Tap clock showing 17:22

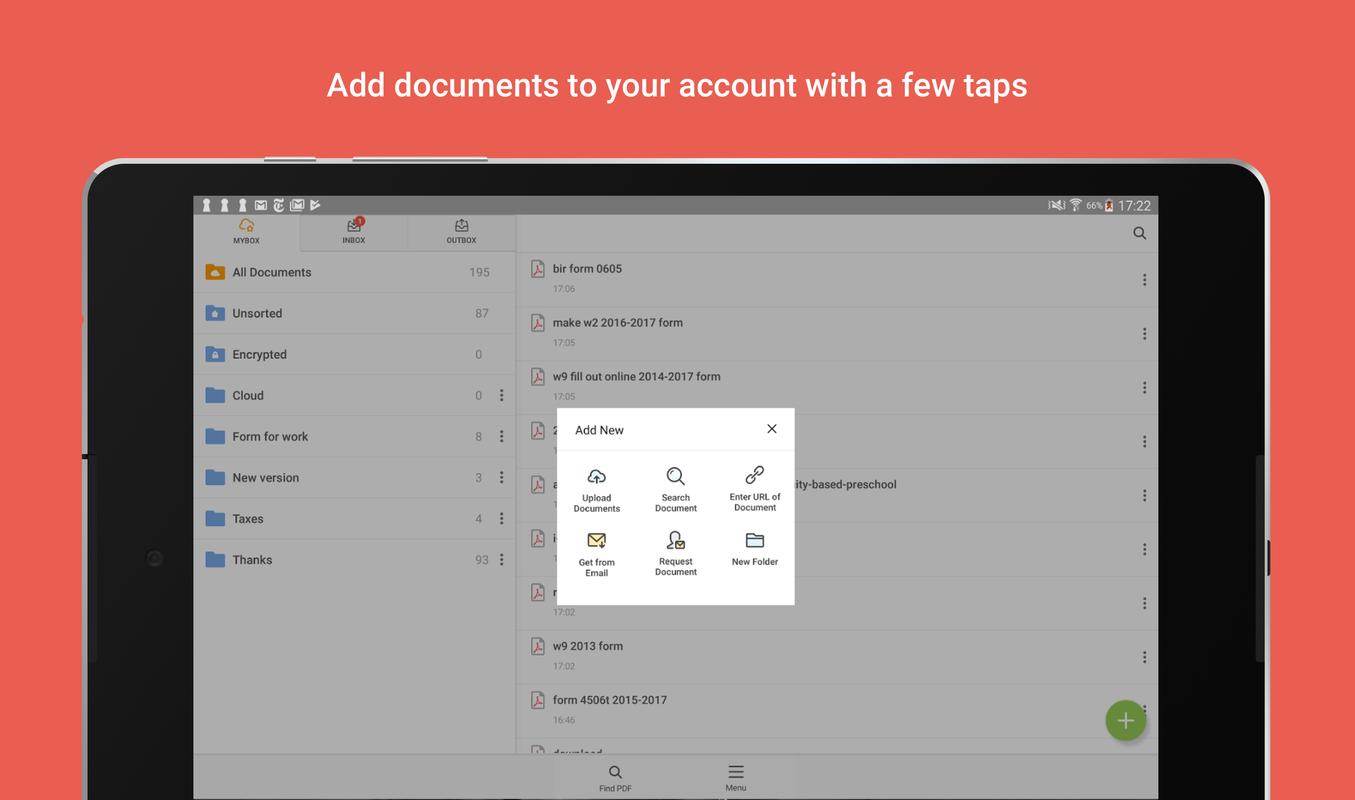pos(1134,205)
